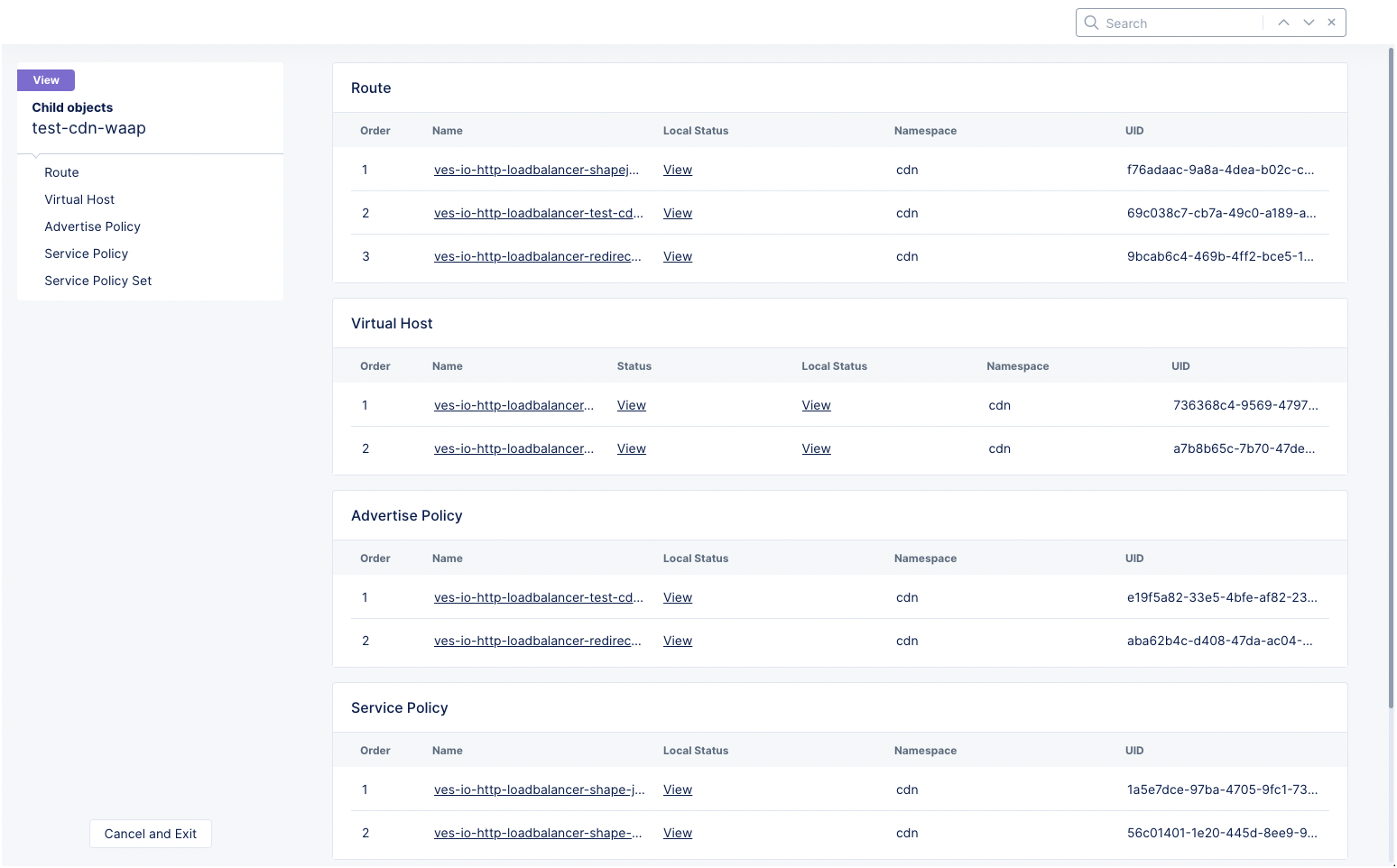Click the page vertical scrollbar
The height and width of the screenshot is (868, 1397).
click(x=1391, y=379)
